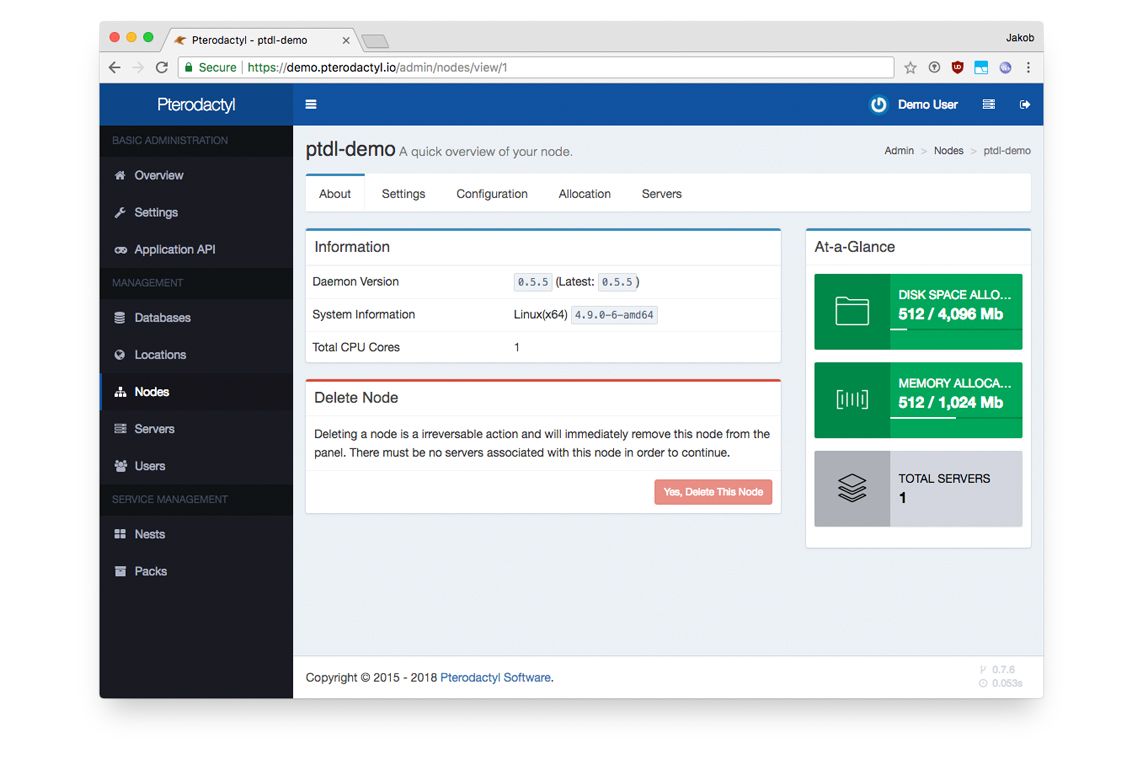Viewport: 1144px width, 758px height.
Task: Reload the page with refresh icon
Action: 162,67
